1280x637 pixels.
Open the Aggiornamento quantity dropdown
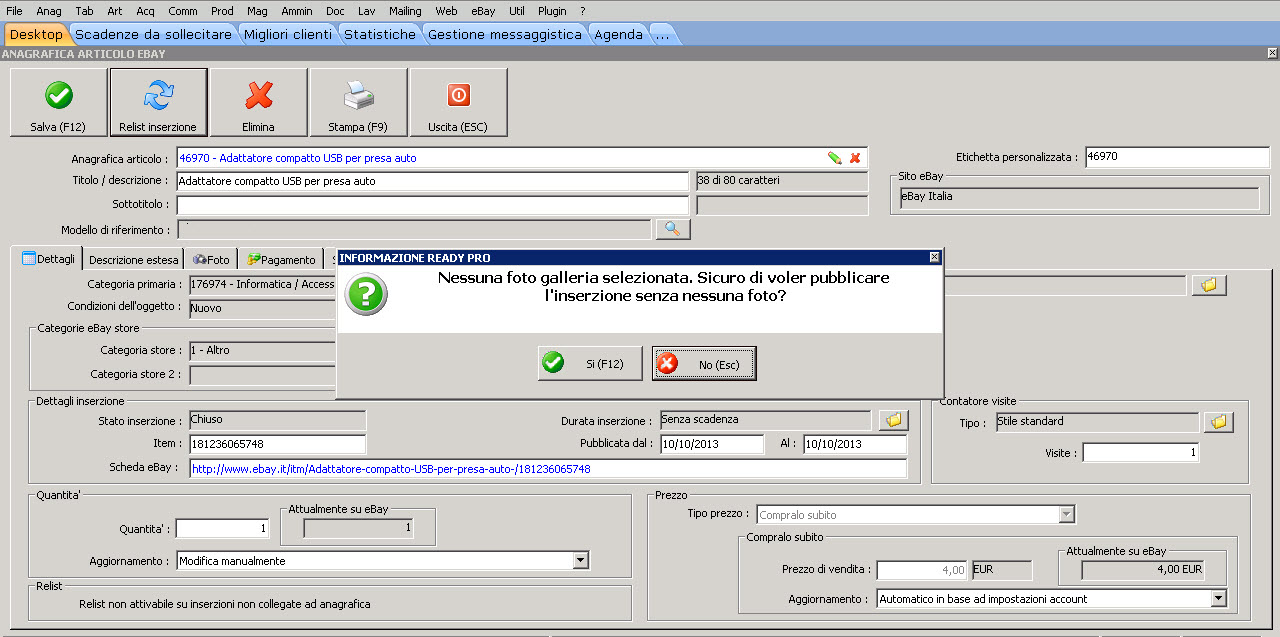pos(580,561)
